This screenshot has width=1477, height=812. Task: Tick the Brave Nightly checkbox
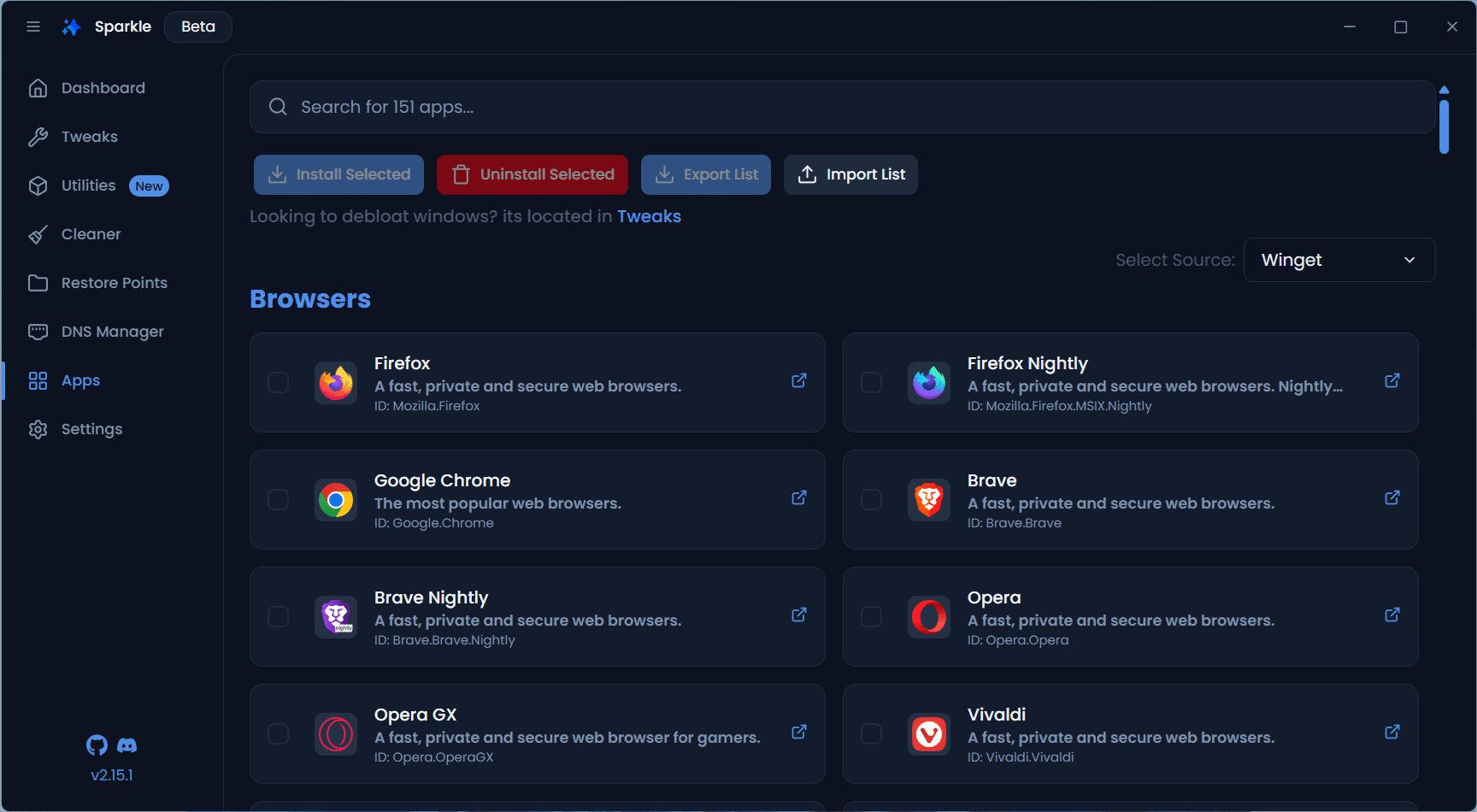(x=279, y=616)
